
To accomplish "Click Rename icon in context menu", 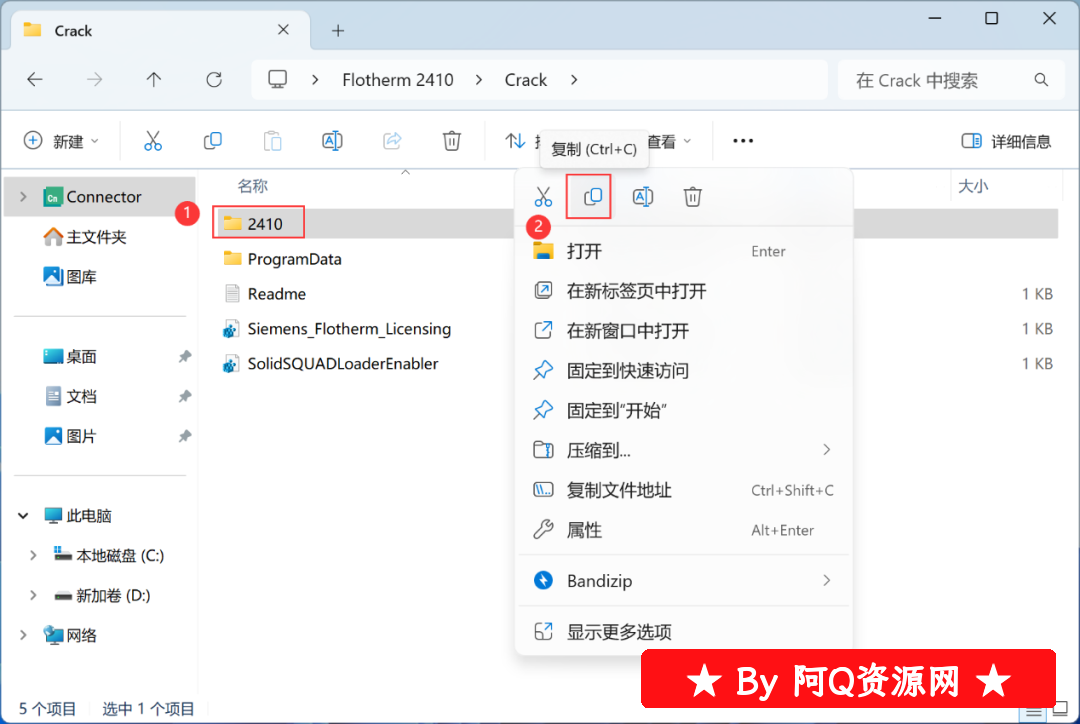I will pyautogui.click(x=643, y=197).
